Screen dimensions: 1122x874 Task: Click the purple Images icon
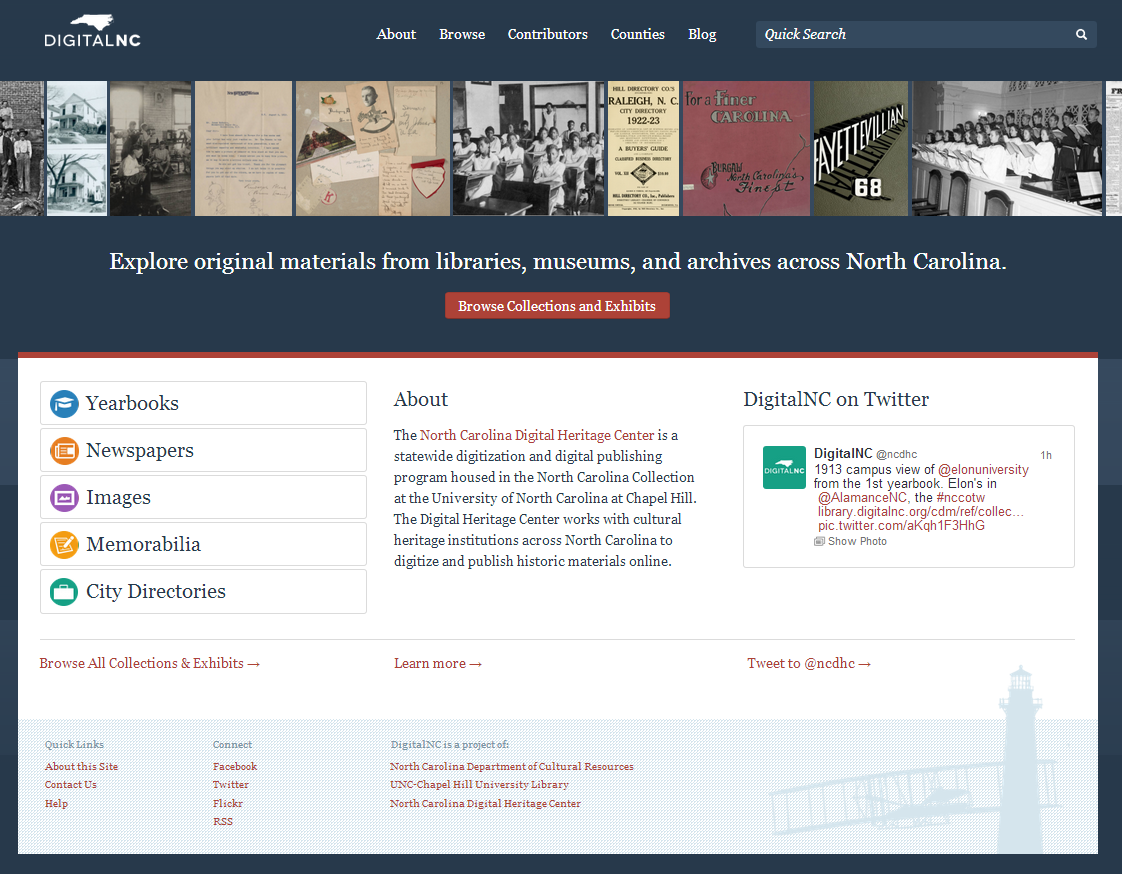tap(64, 497)
